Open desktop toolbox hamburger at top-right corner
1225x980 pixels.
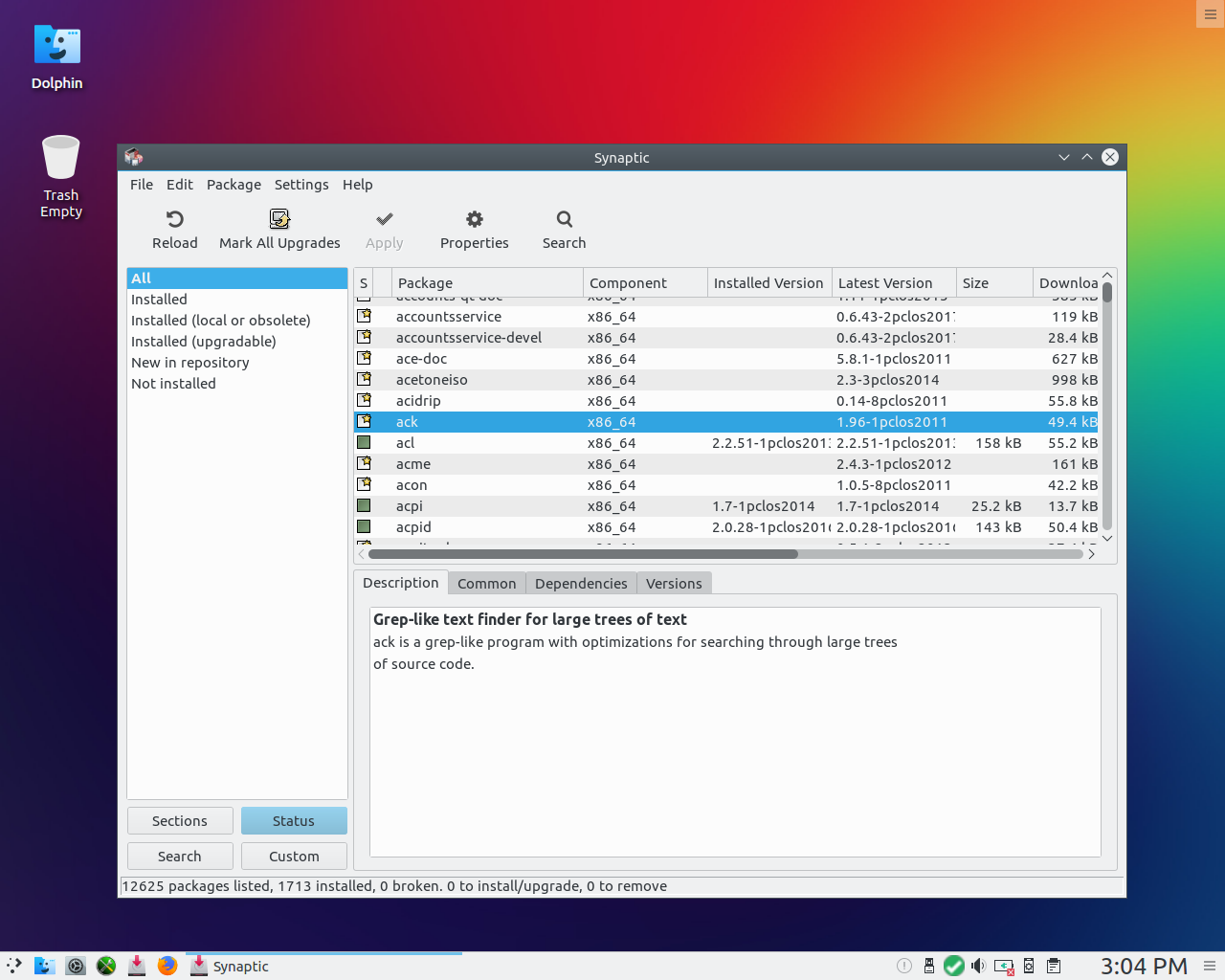(x=1211, y=14)
